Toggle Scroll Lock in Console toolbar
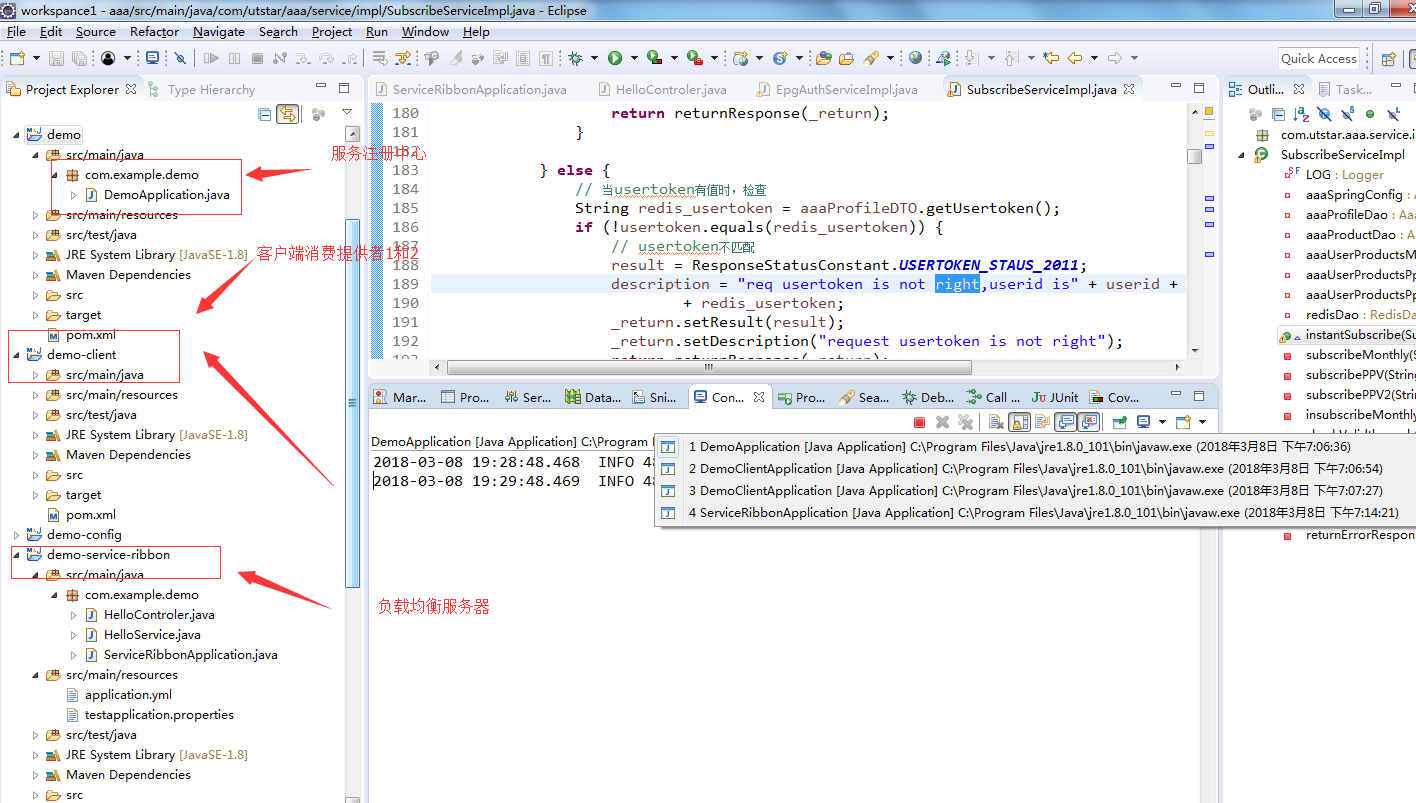Viewport: 1416px width, 803px height. [x=1019, y=422]
